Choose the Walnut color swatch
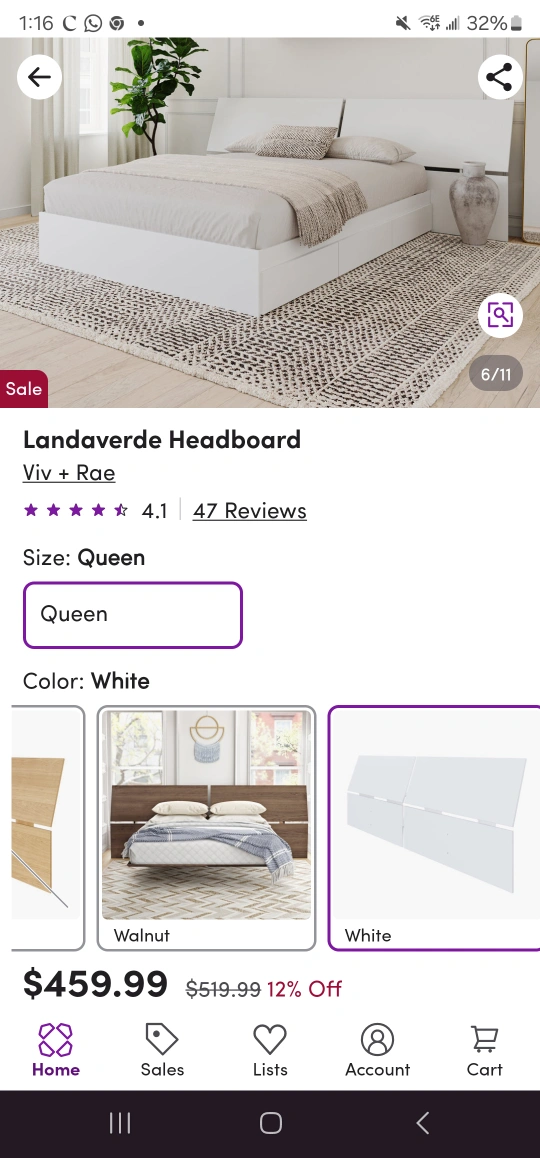Viewport: 540px width, 1158px height. [207, 828]
